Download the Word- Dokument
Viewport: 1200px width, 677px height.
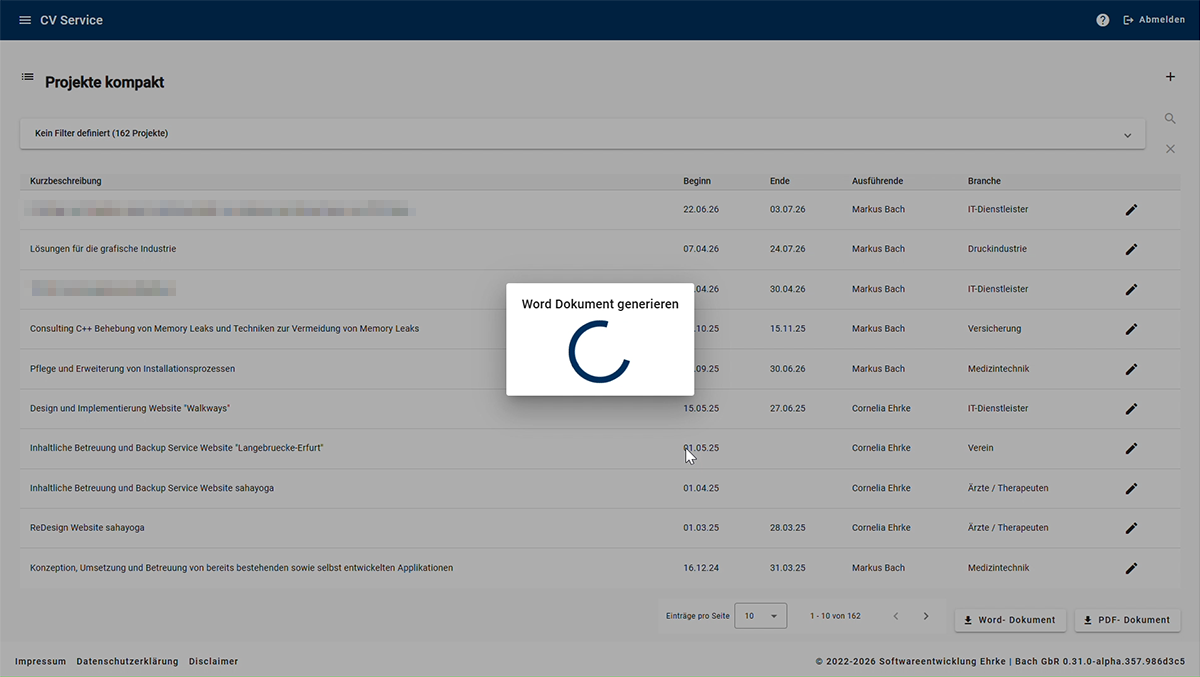tap(1010, 620)
